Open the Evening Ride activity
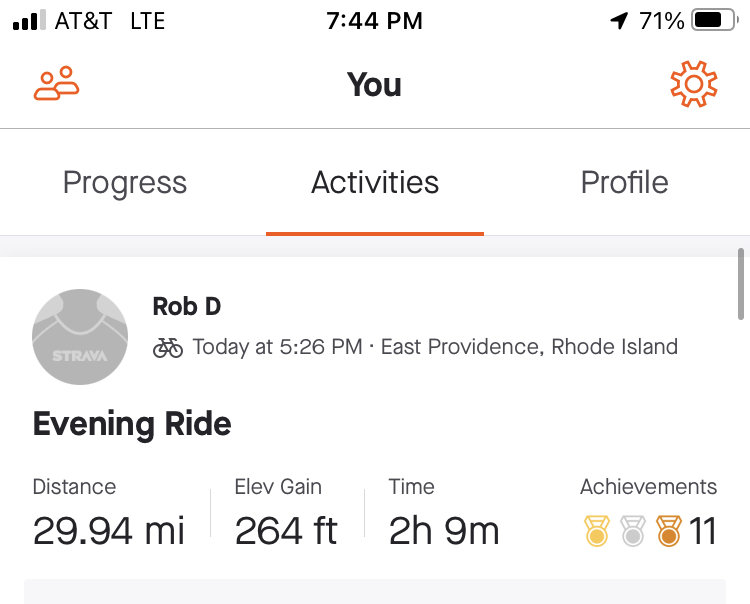Viewport: 750px width, 604px height. coord(132,424)
